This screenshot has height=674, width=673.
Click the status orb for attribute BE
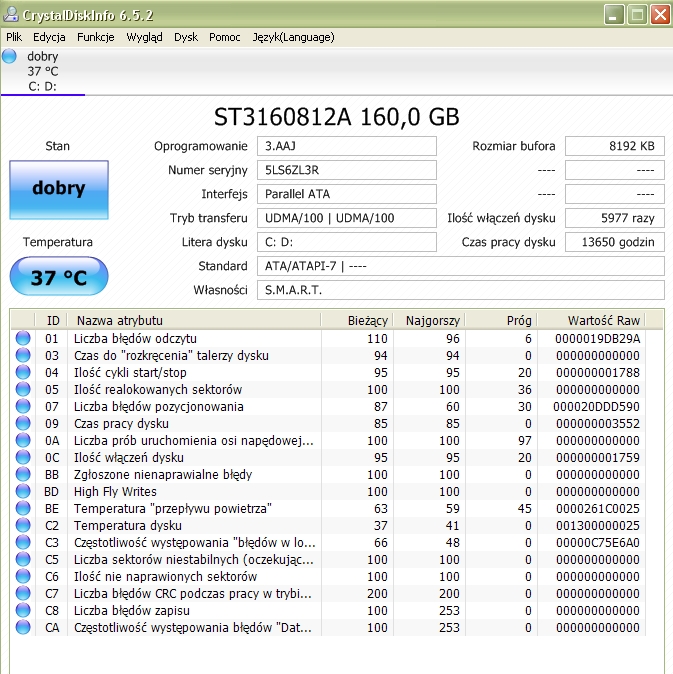coord(23,509)
